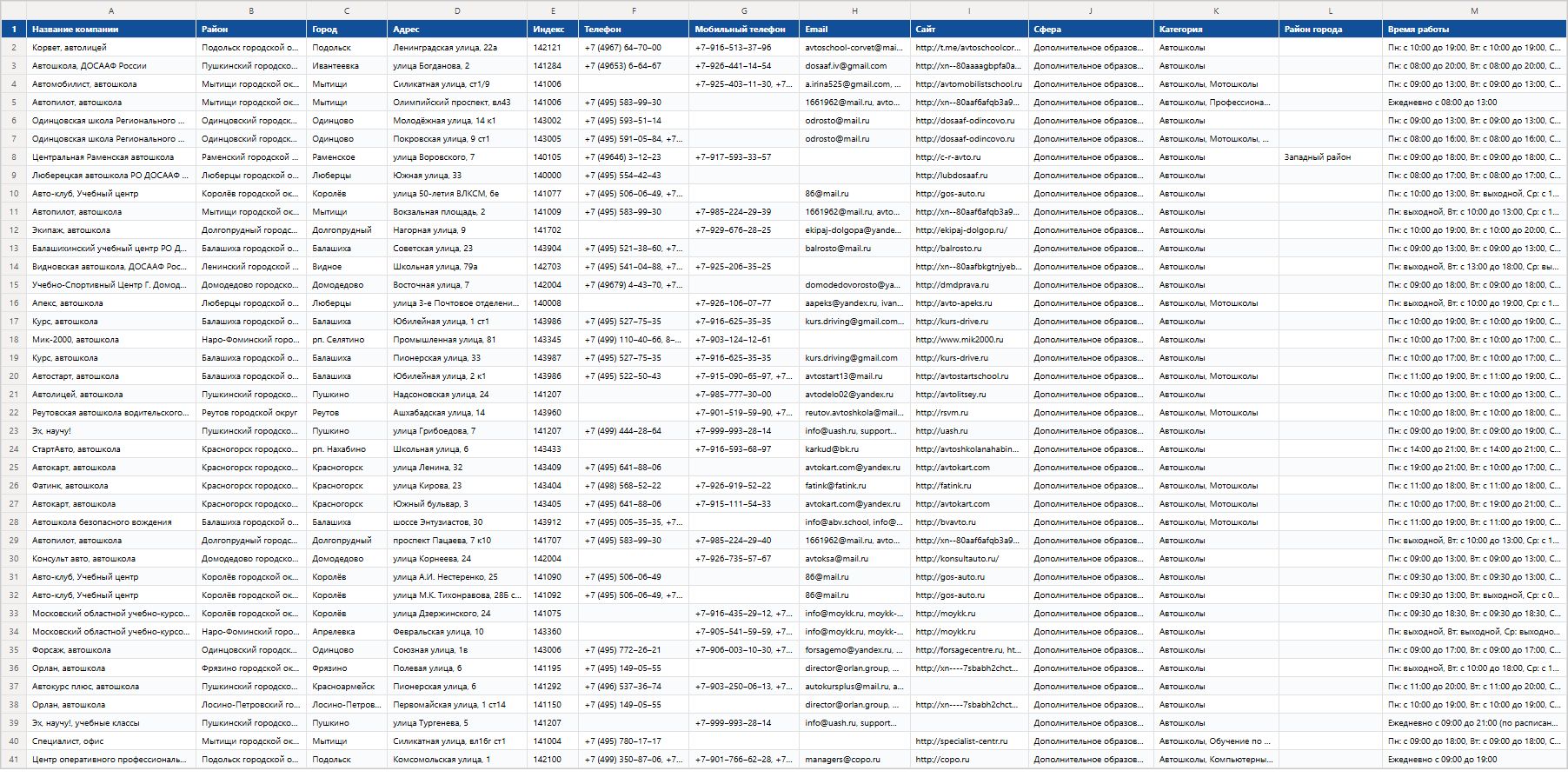Viewport: 1568px width, 784px height.
Task: Click the 'Категория' header cell
Action: 1216,29
